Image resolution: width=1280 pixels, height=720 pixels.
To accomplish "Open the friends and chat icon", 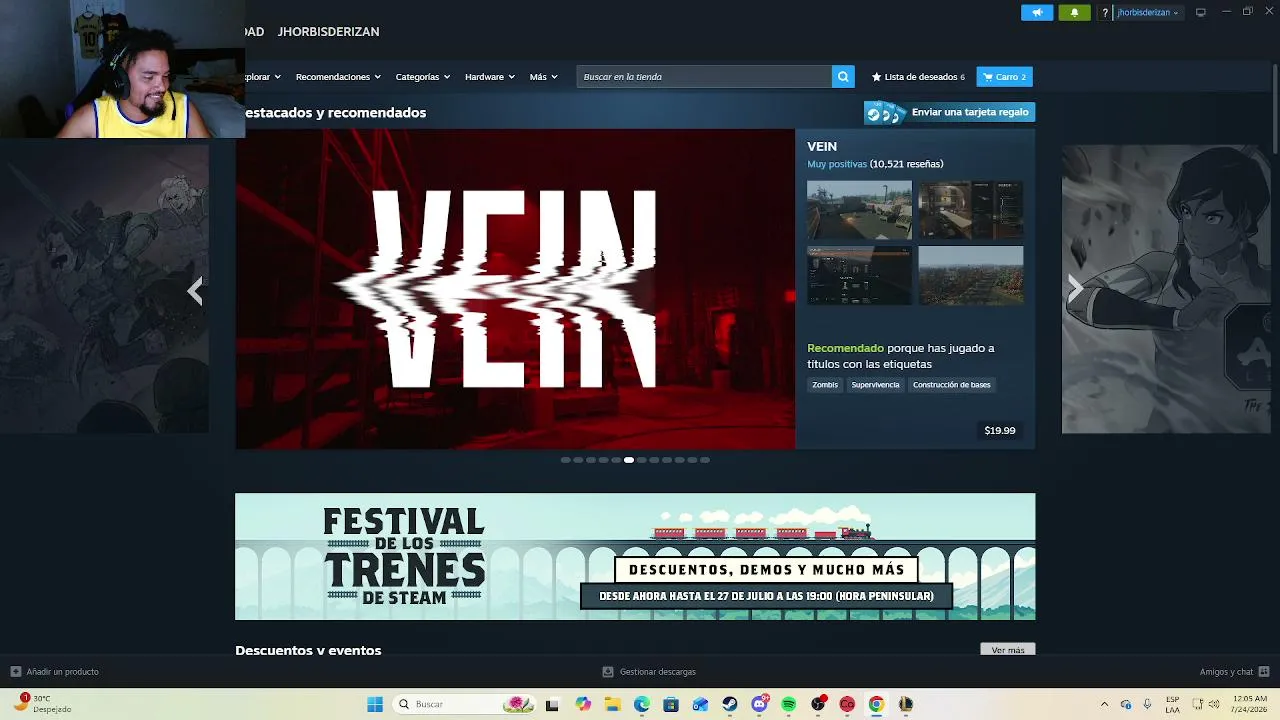I will [1264, 672].
